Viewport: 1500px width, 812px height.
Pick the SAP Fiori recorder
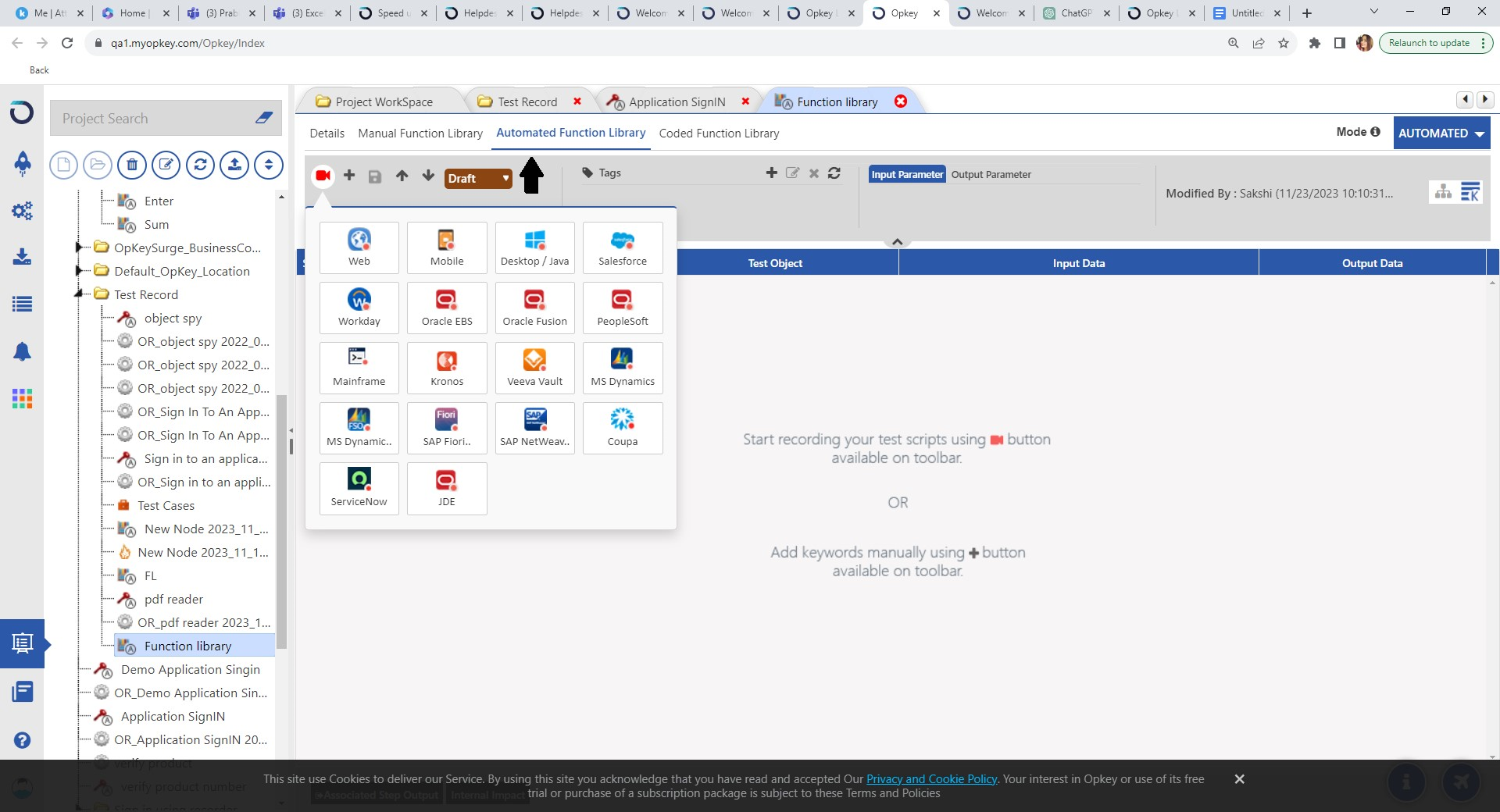tap(447, 428)
